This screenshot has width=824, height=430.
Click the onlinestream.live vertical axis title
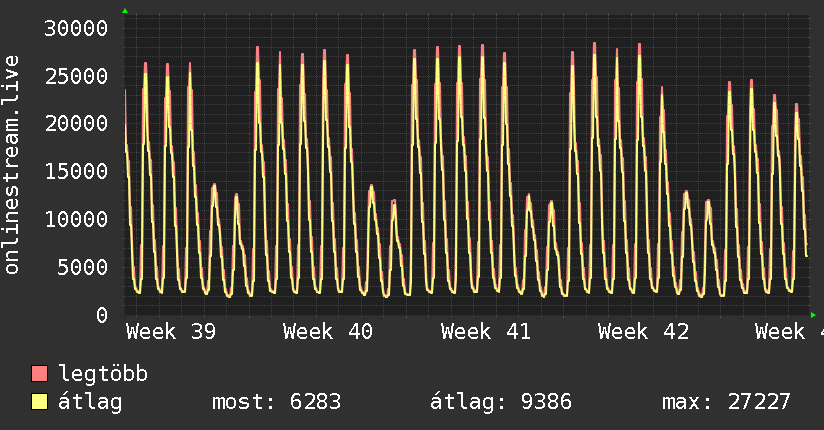coord(12,165)
